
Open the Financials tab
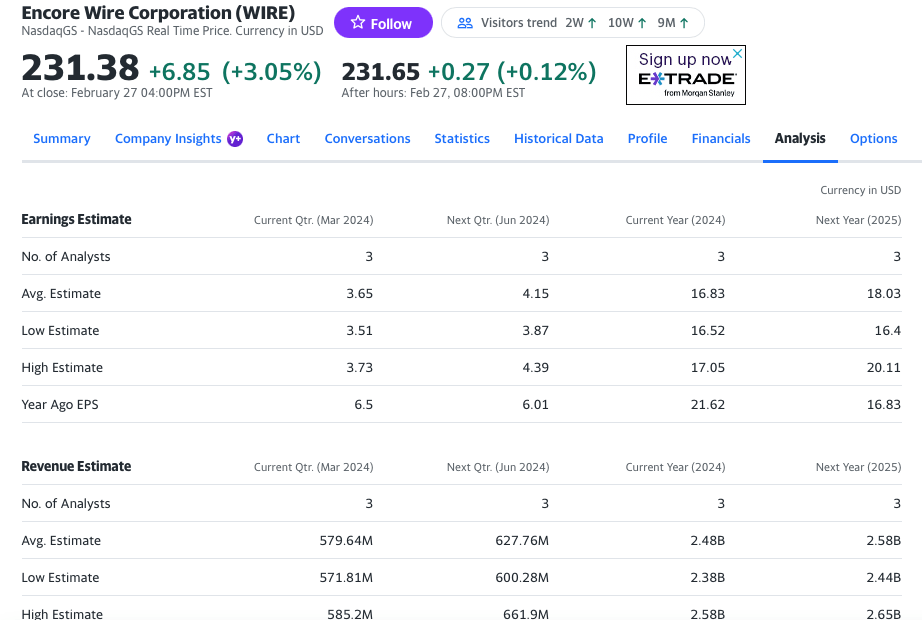[721, 139]
